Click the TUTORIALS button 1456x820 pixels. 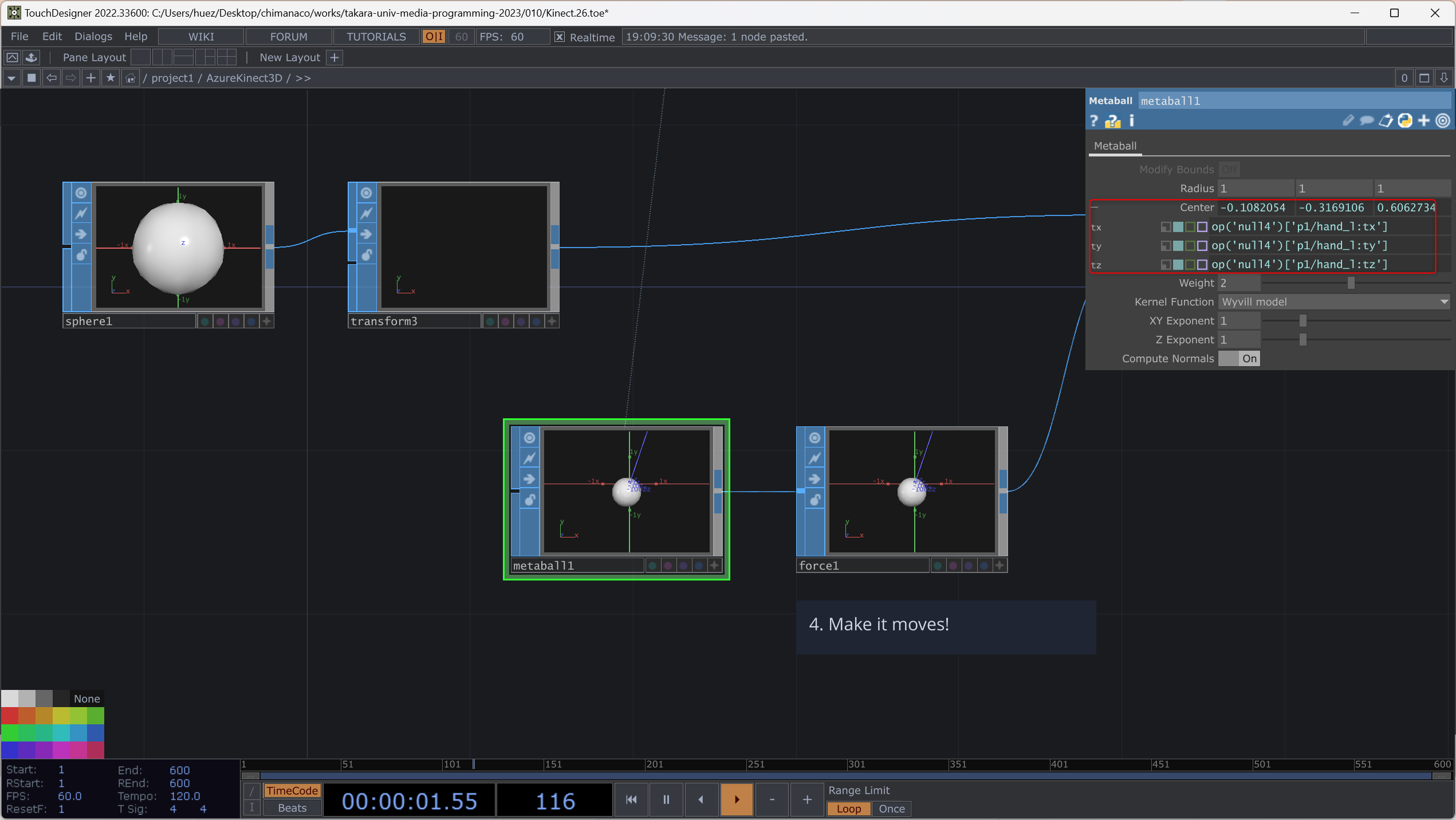coord(376,37)
